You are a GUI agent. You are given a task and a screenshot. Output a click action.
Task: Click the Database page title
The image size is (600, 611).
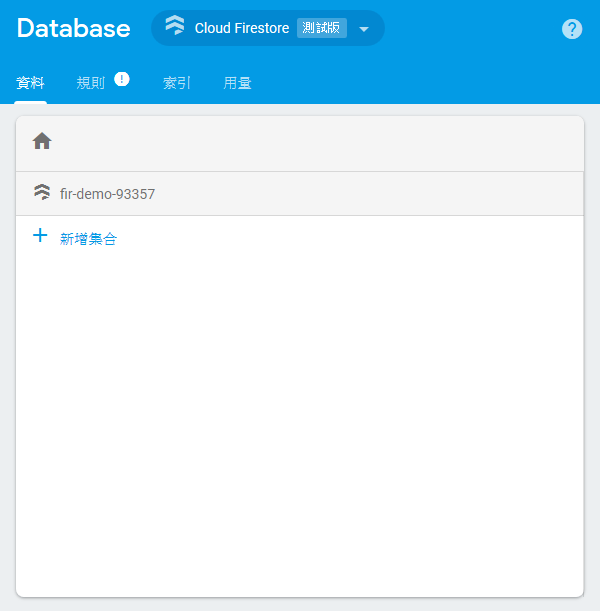tap(74, 28)
